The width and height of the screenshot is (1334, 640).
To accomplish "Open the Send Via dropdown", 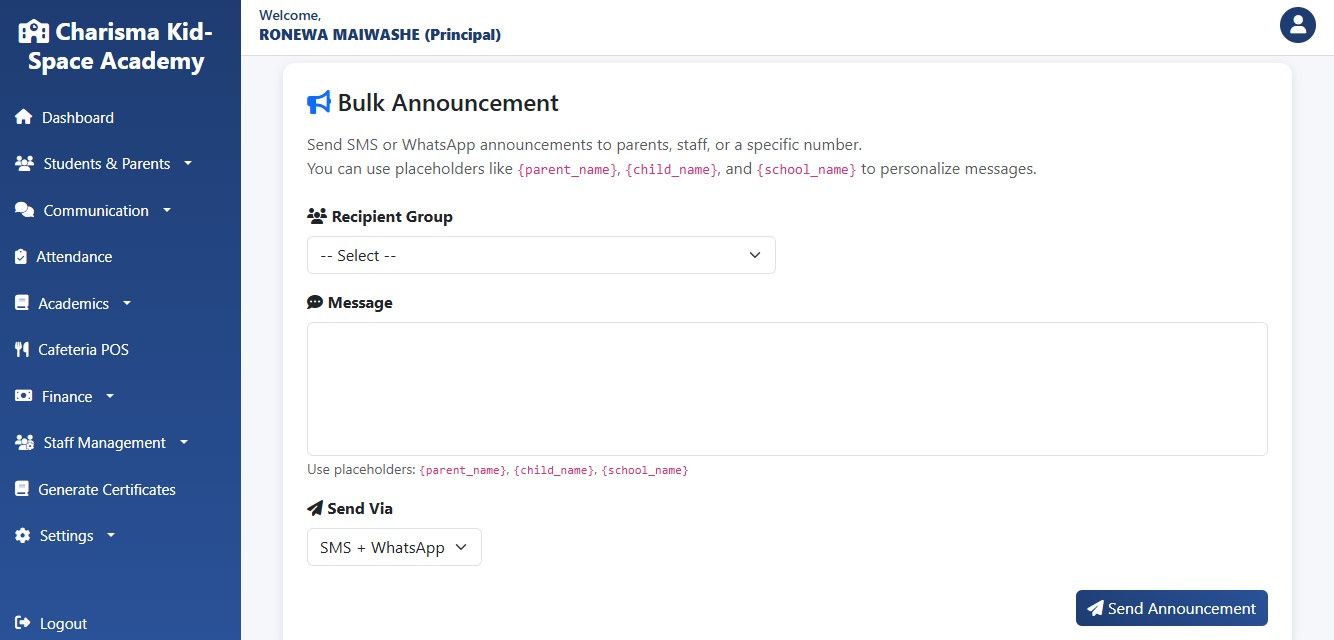I will tap(394, 547).
